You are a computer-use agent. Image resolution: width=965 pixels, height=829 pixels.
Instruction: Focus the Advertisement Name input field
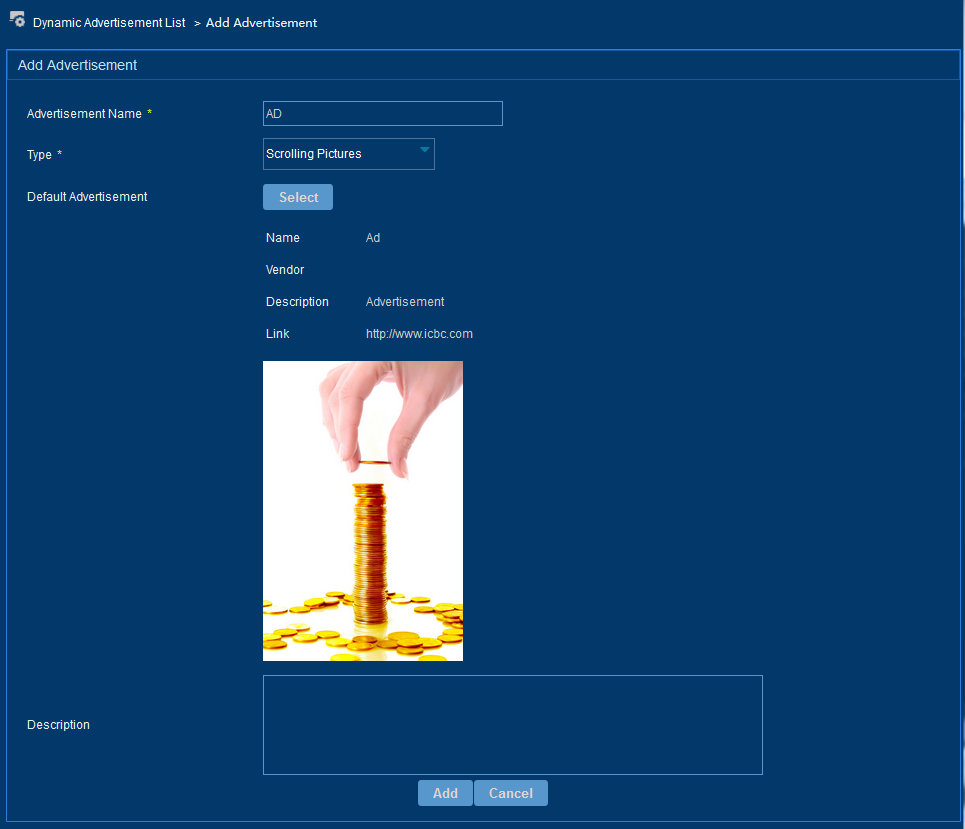click(383, 114)
